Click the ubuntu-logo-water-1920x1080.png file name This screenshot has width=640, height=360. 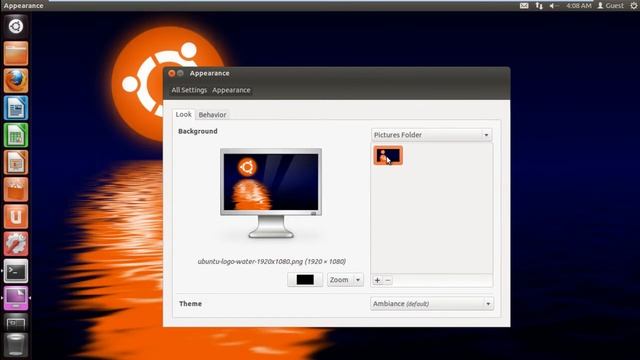(250, 261)
